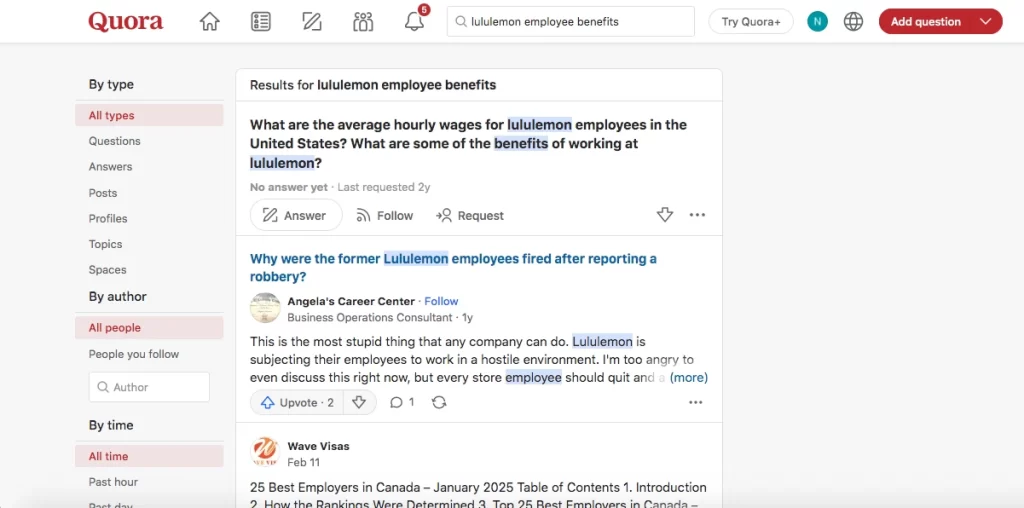Open the Following list icon

click(x=261, y=22)
